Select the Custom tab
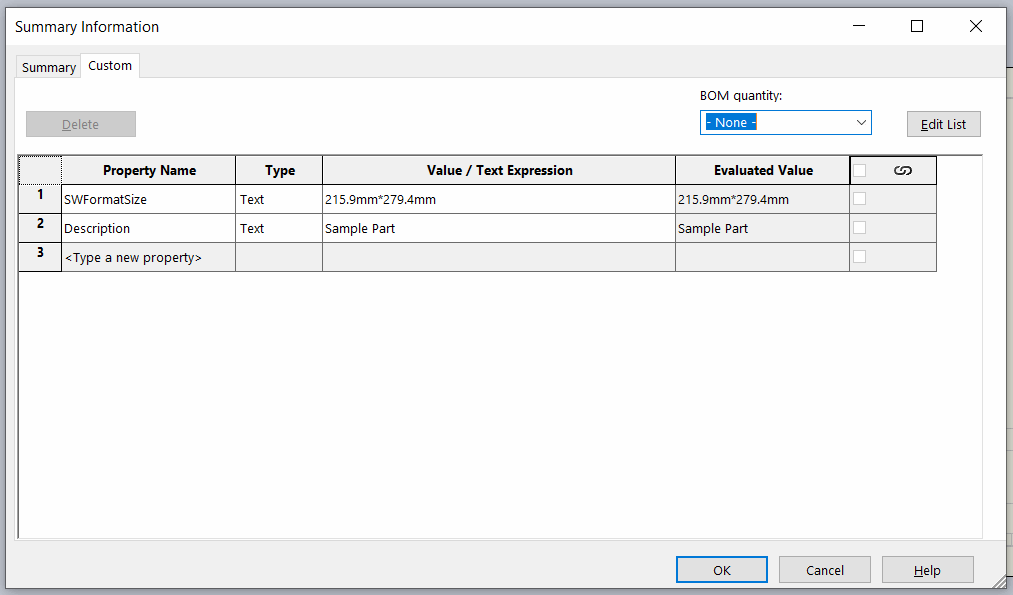The width and height of the screenshot is (1013, 595). [109, 65]
